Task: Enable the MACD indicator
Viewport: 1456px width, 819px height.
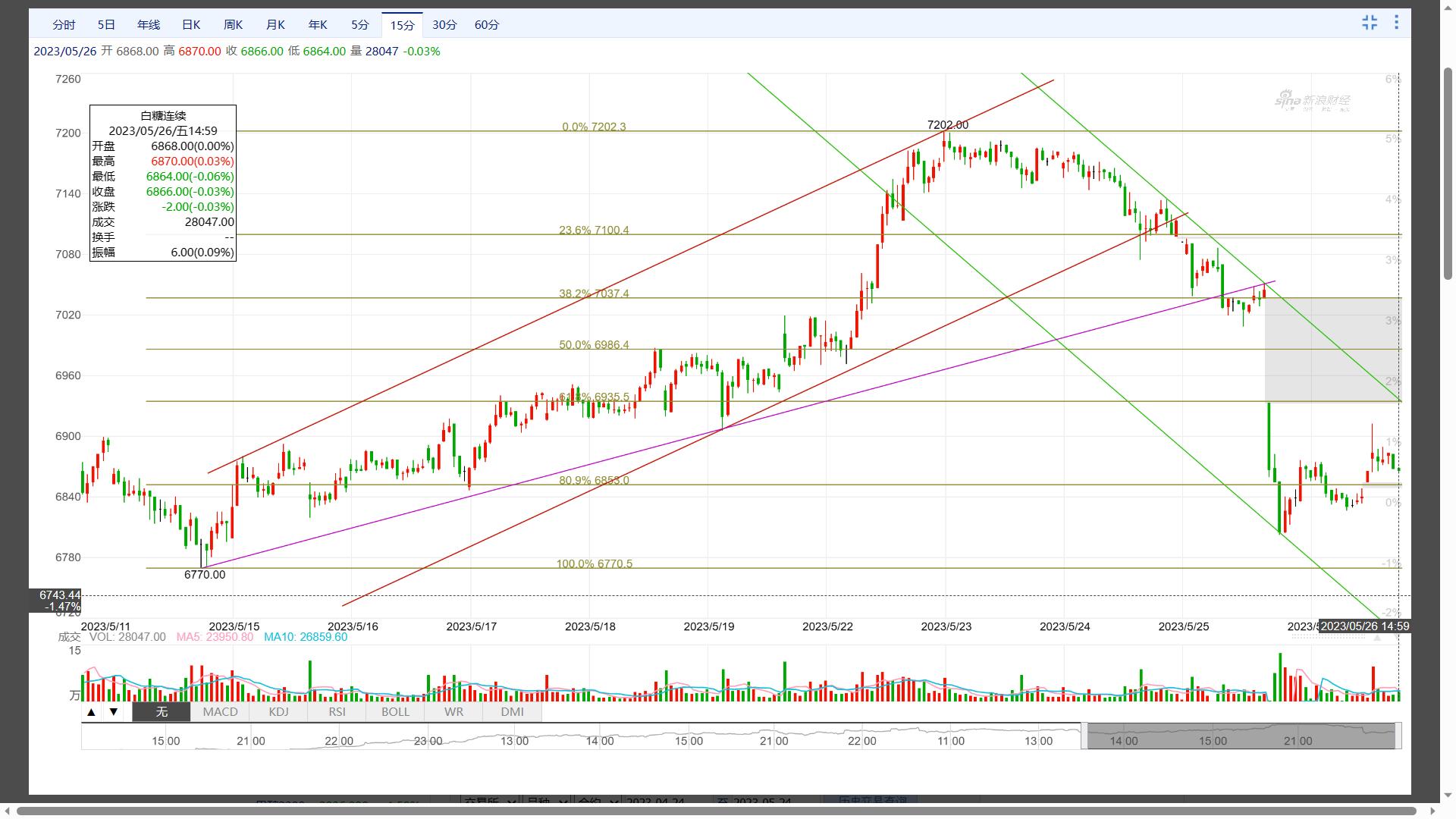Action: click(x=220, y=712)
